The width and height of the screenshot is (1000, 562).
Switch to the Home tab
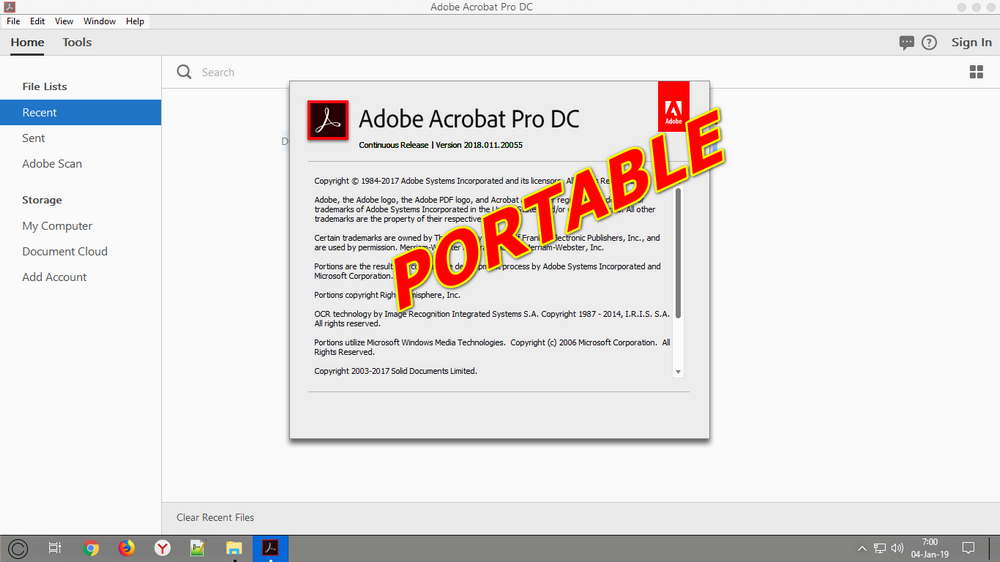(x=27, y=42)
